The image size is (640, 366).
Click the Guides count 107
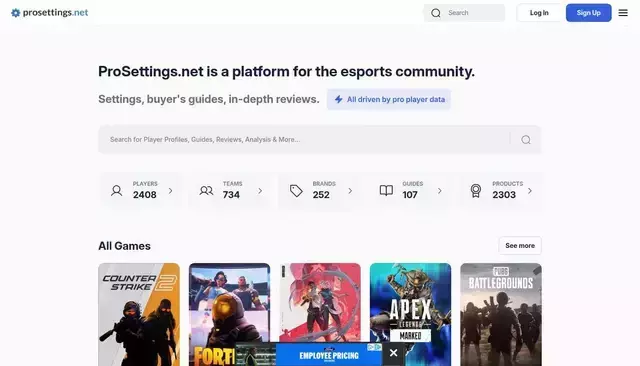[410, 195]
